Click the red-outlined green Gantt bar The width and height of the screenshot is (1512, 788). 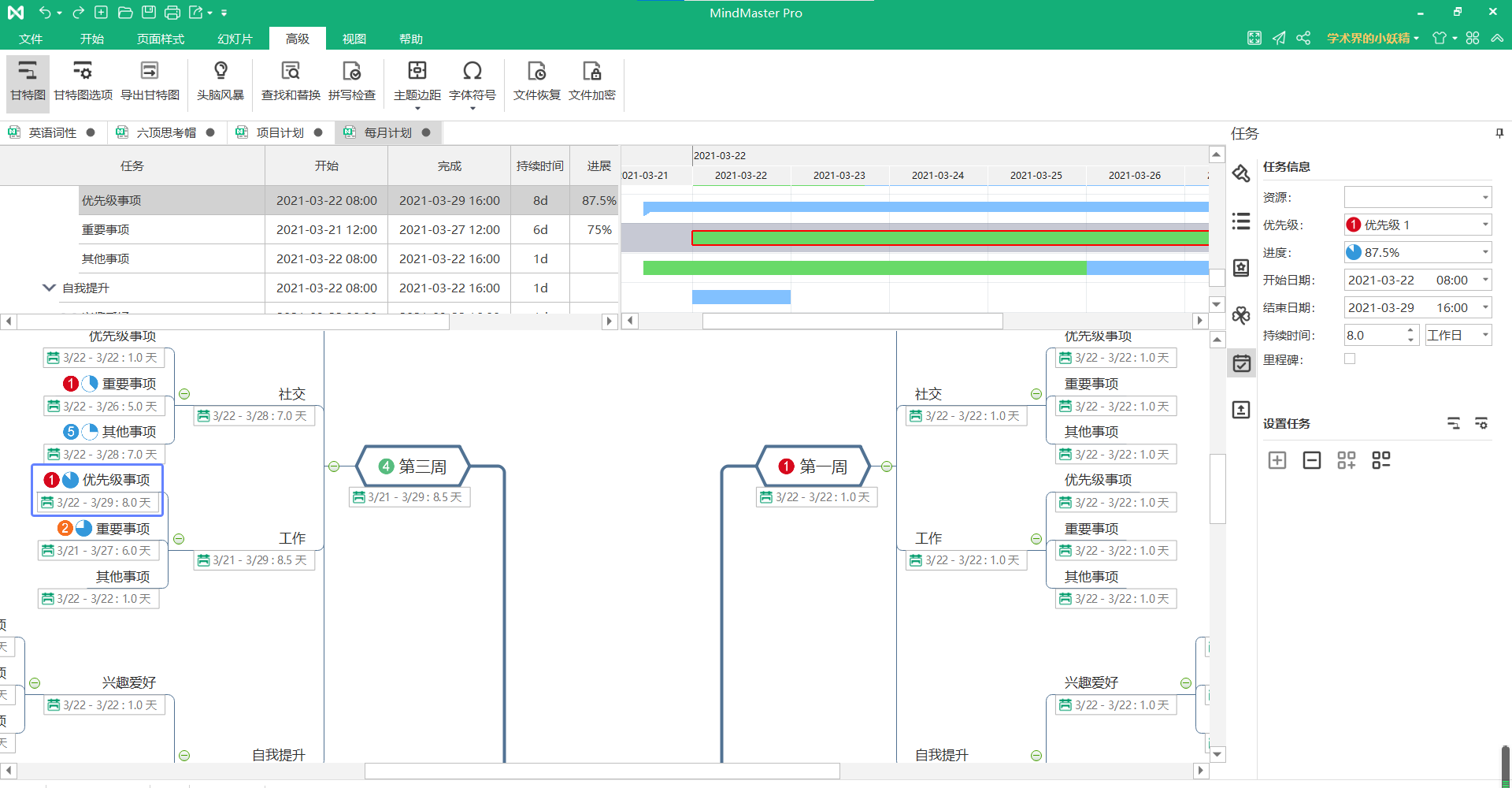click(950, 238)
